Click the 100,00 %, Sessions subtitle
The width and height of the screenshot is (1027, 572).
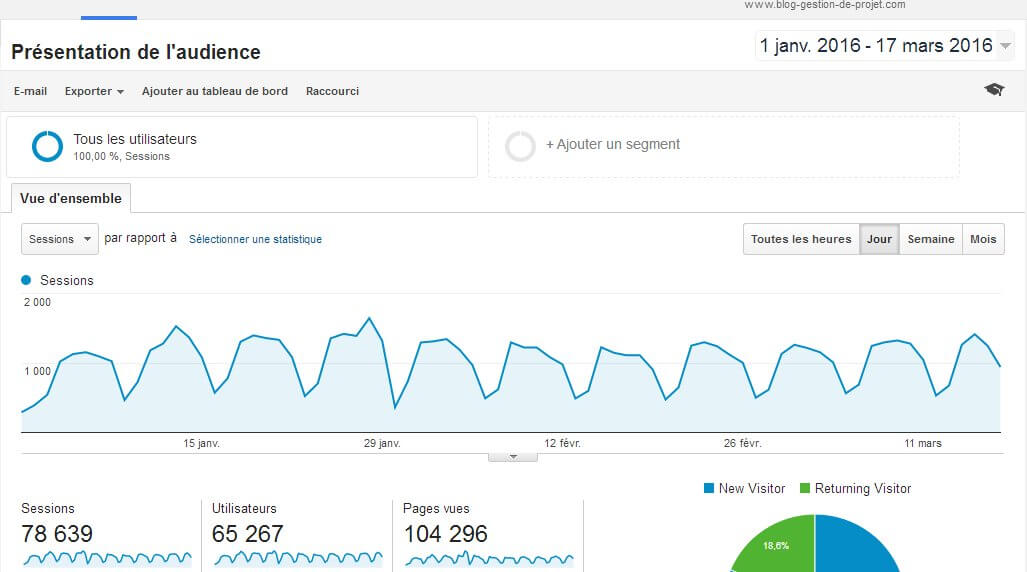121,157
